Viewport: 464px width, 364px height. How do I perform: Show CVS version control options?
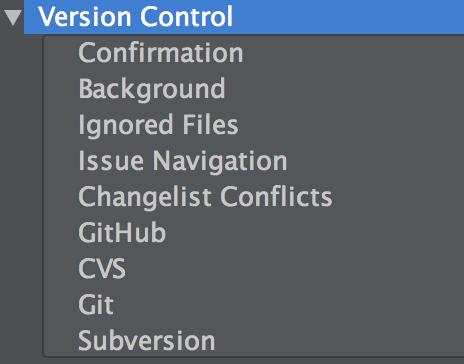[102, 268]
